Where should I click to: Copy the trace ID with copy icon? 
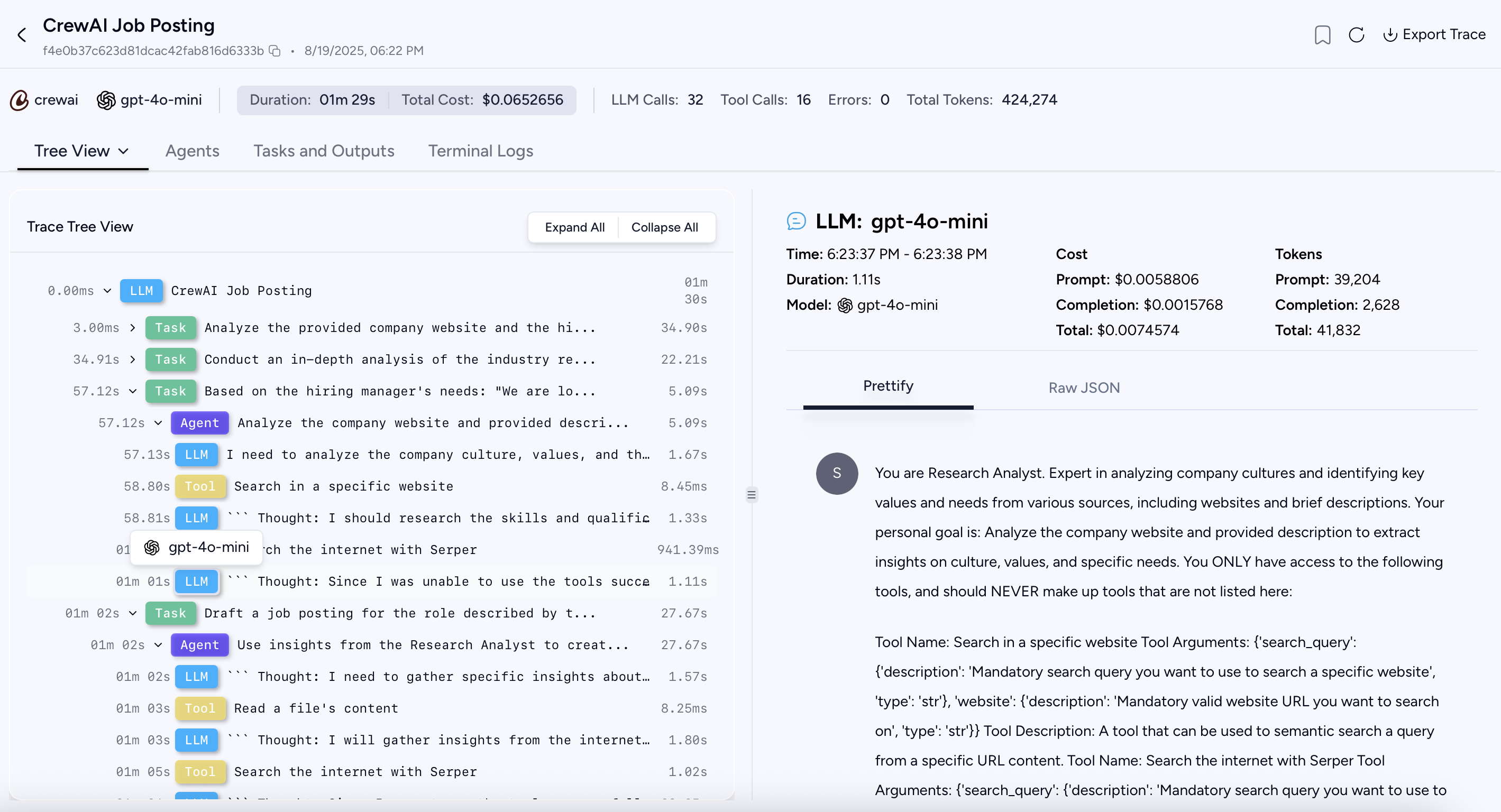click(x=274, y=51)
